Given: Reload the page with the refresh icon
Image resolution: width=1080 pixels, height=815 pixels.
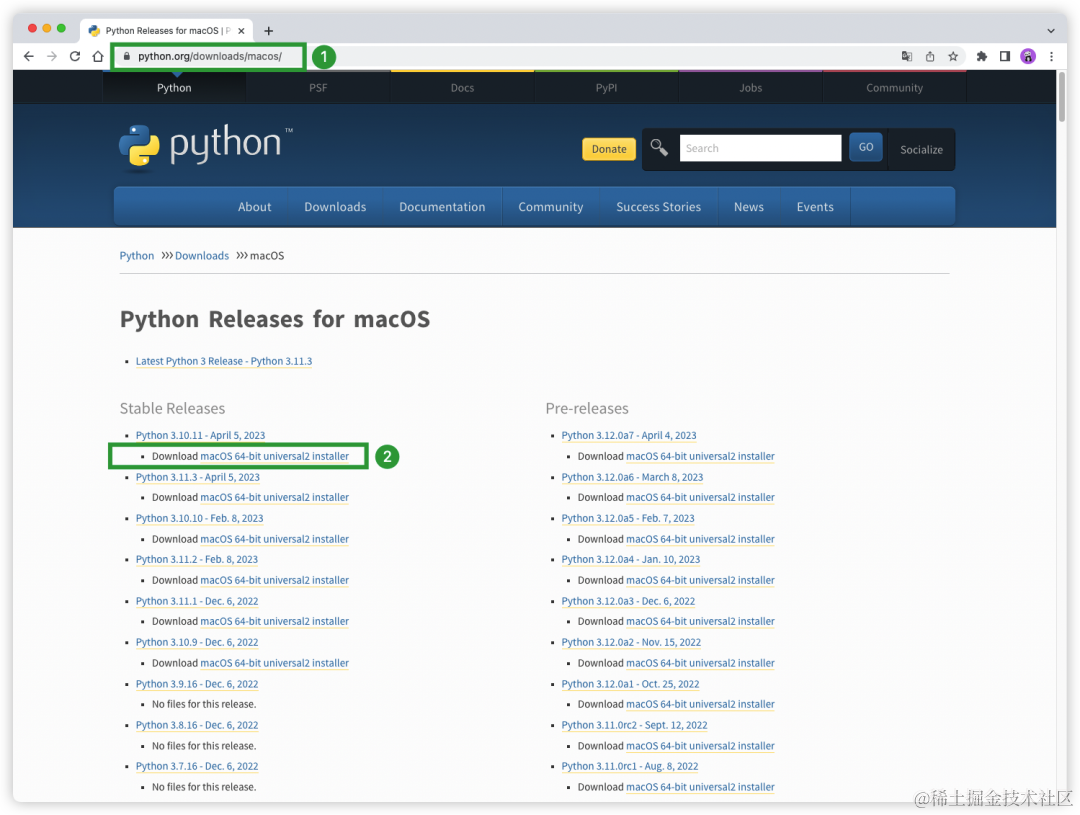Looking at the screenshot, I should coord(75,56).
